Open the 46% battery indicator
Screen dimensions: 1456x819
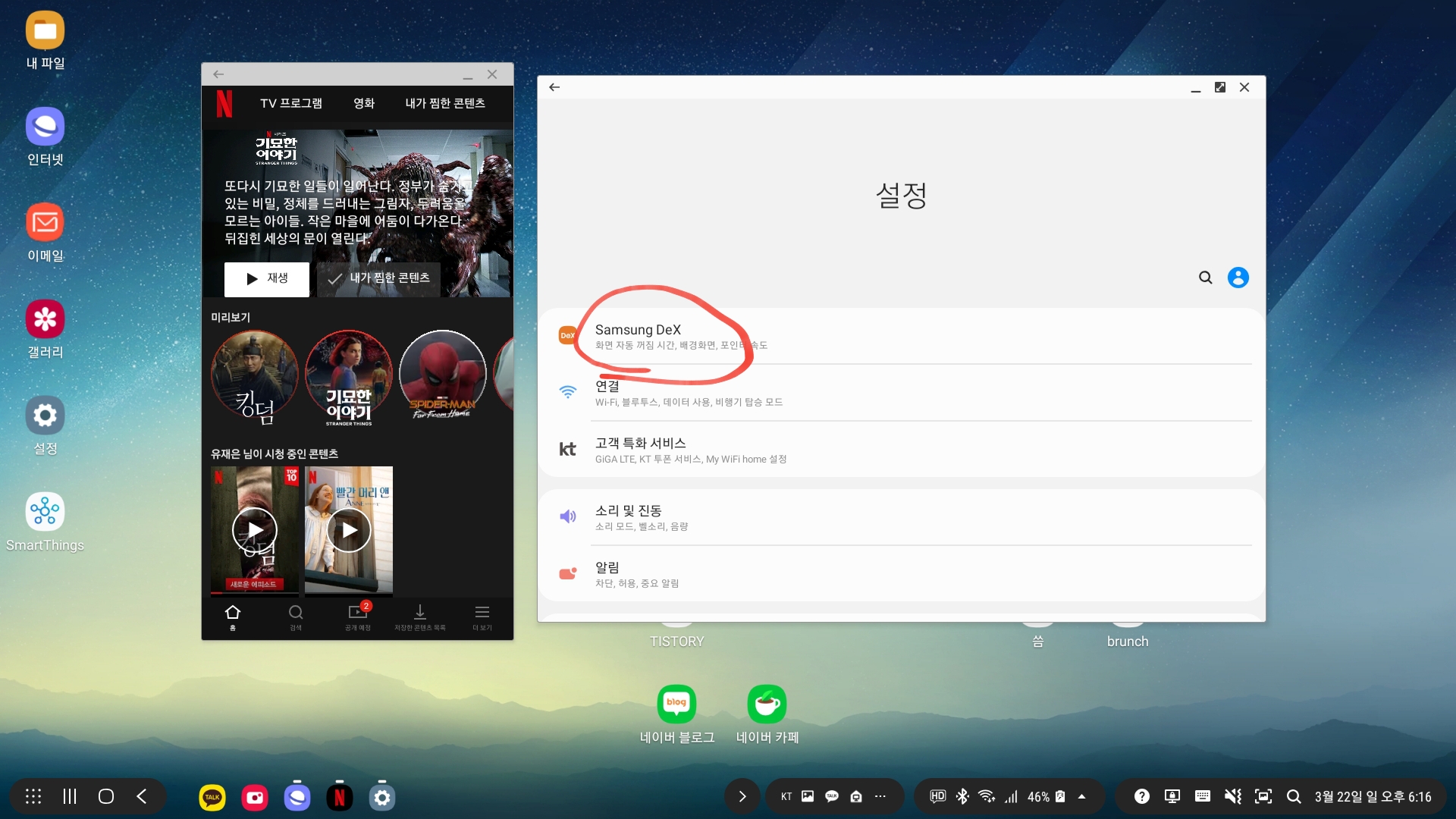coord(1046,796)
